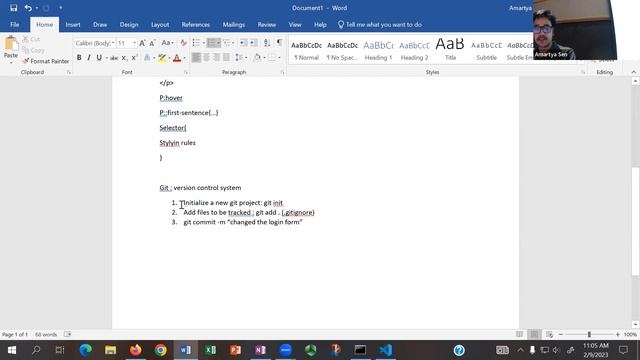The height and width of the screenshot is (360, 640).
Task: Open Visual Studio Code from taskbar
Action: (x=385, y=350)
